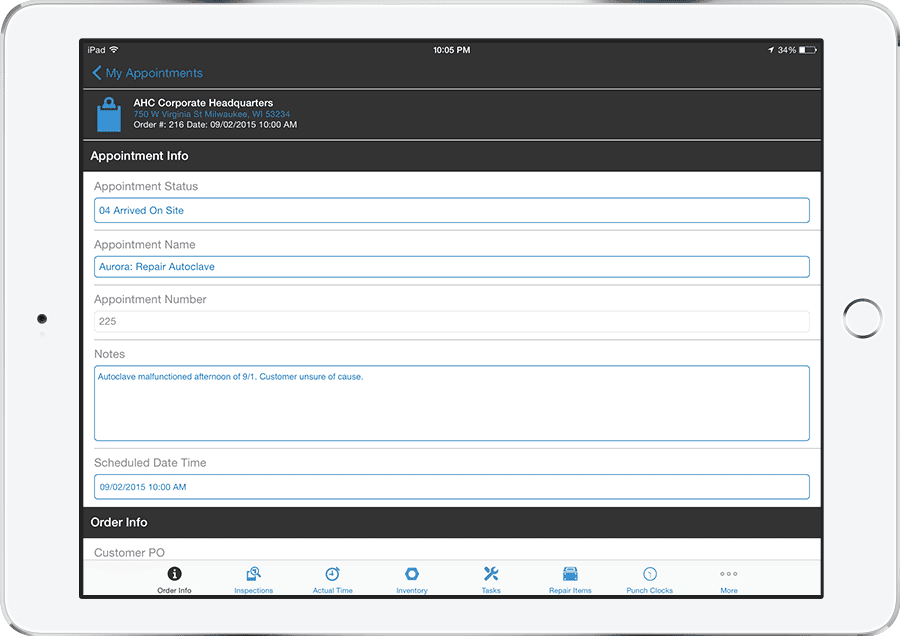Select the Actual Time clock icon
Screen dimensions: 900x636
(x=332, y=574)
